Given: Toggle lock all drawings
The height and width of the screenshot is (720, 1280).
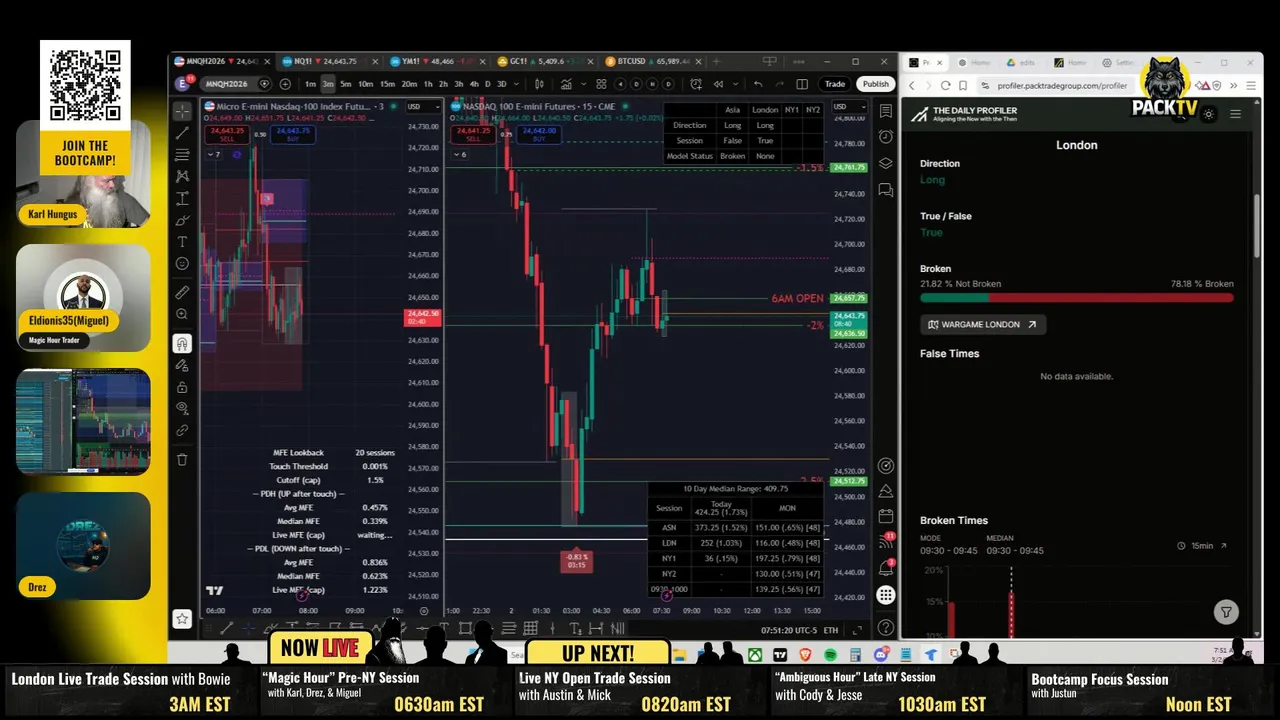Looking at the screenshot, I should (x=182, y=388).
